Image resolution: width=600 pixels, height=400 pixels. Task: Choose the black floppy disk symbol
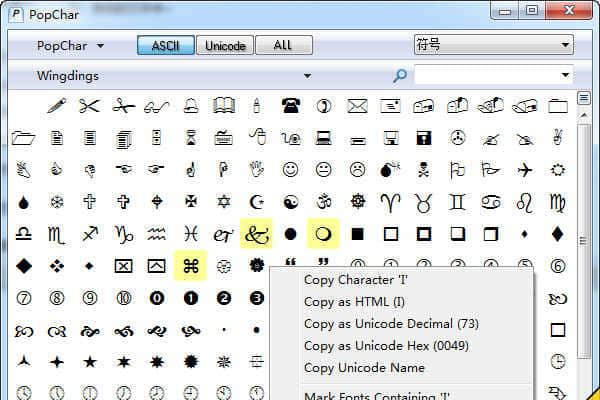(424, 138)
